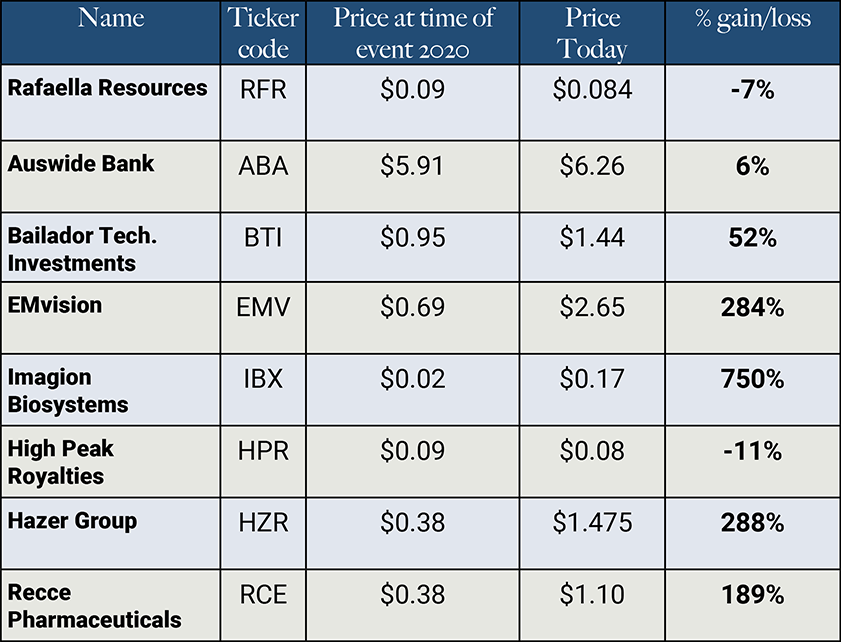Click the 750% gain value
Viewport: 841px width, 642px height.
coord(753,380)
